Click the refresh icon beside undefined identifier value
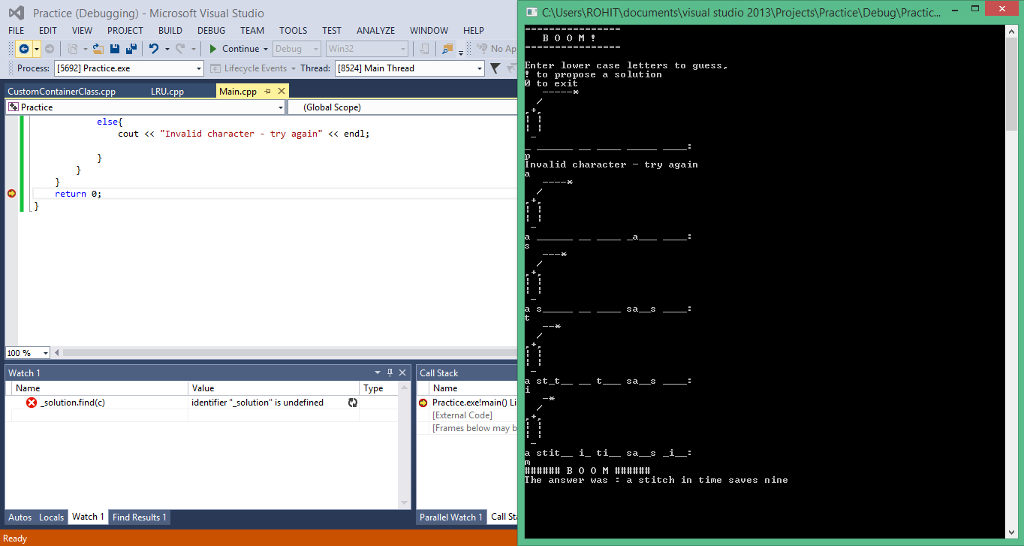Viewport: 1024px width, 546px height. [x=353, y=402]
